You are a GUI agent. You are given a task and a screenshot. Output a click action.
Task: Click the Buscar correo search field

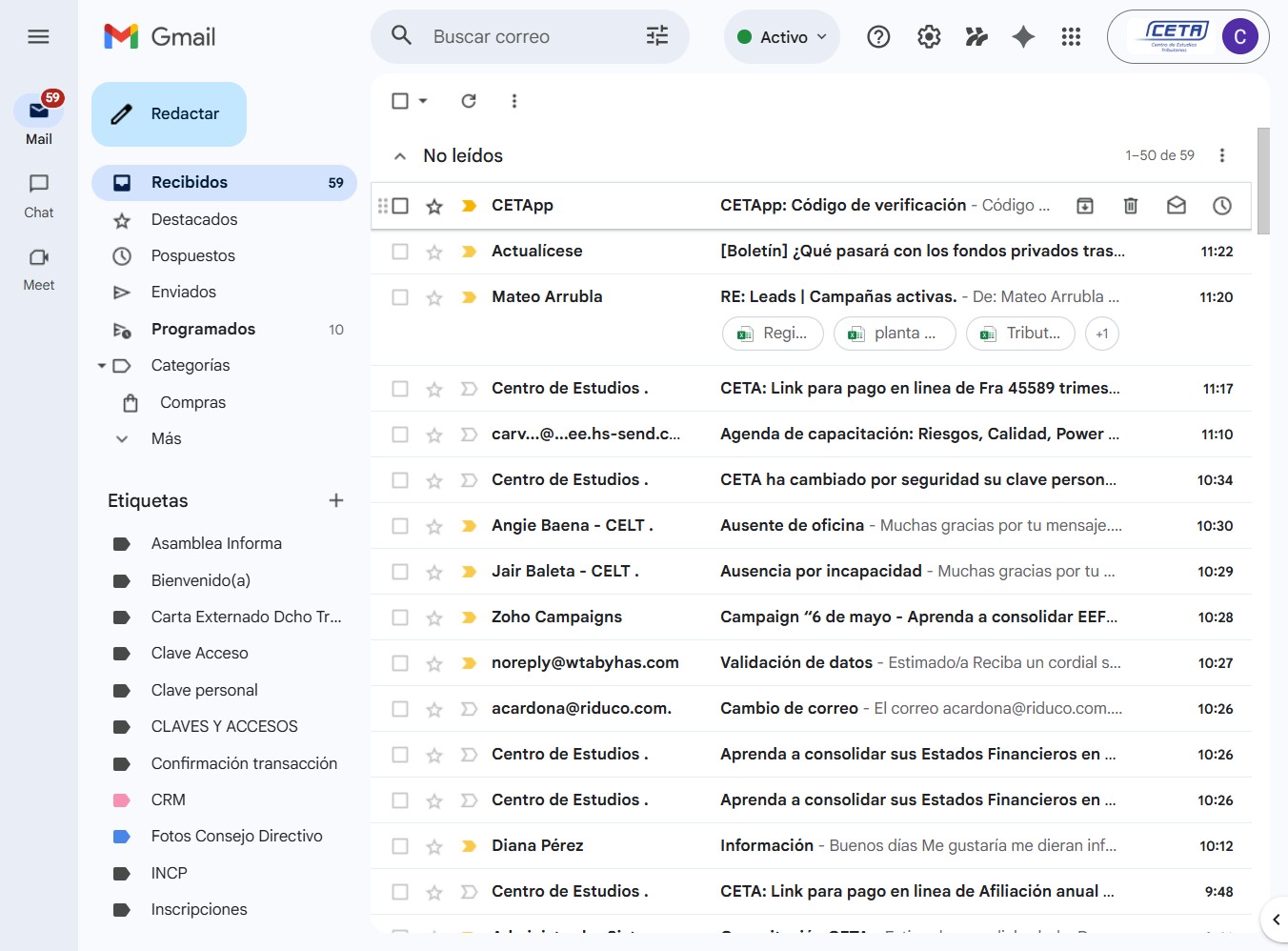[x=529, y=37]
